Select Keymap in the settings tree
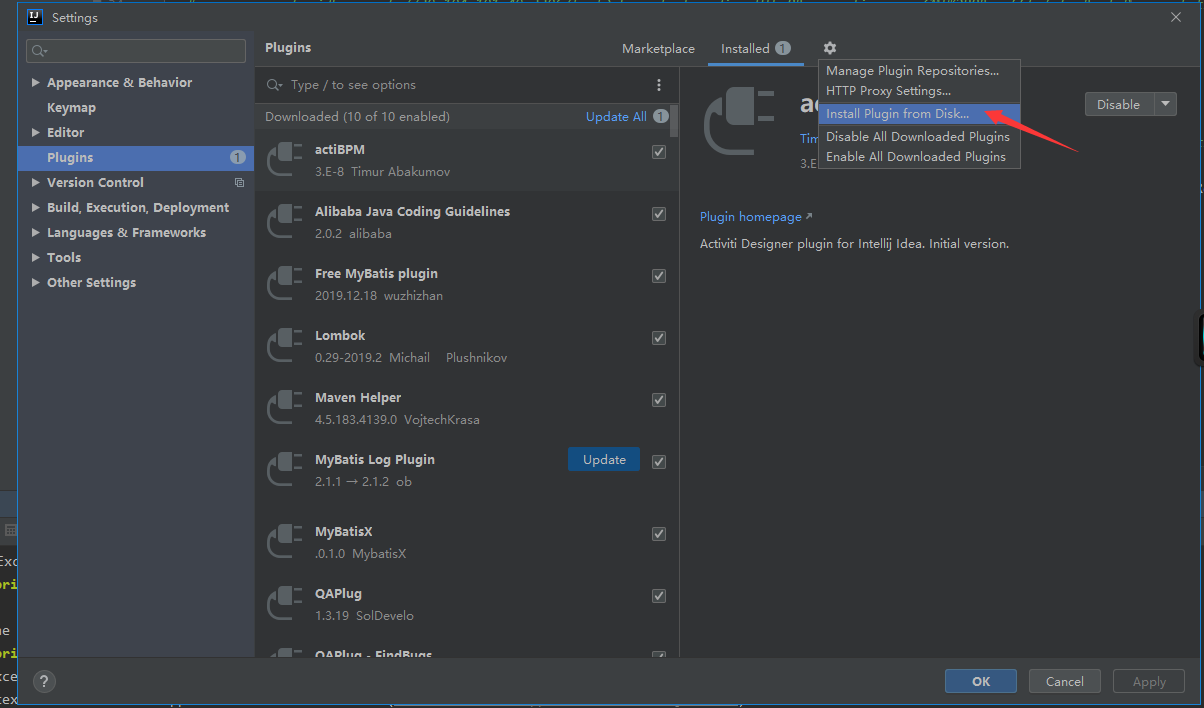Image resolution: width=1204 pixels, height=708 pixels. (136, 108)
